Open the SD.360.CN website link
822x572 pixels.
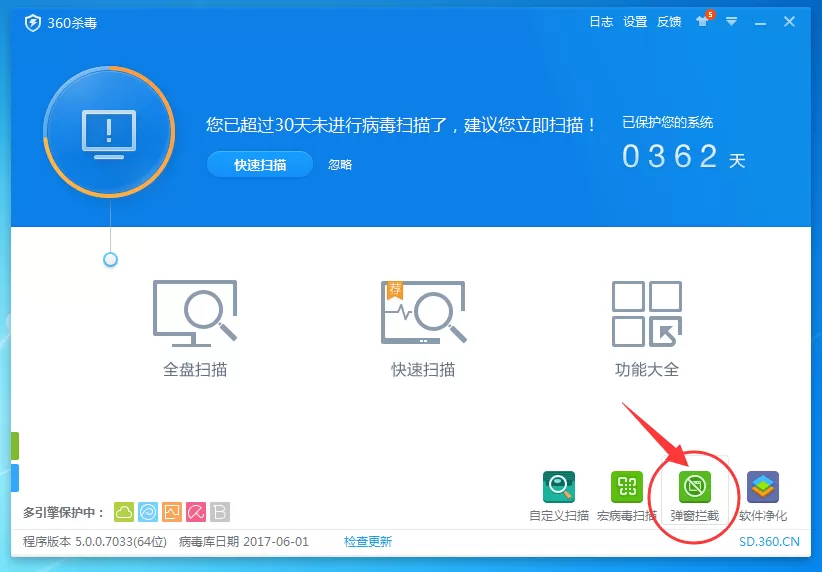(x=769, y=542)
